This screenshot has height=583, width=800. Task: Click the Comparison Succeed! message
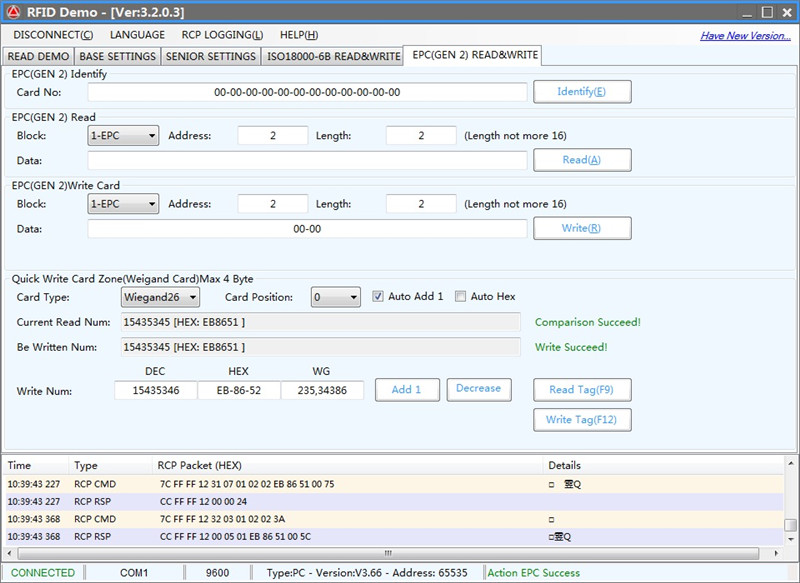click(x=588, y=322)
